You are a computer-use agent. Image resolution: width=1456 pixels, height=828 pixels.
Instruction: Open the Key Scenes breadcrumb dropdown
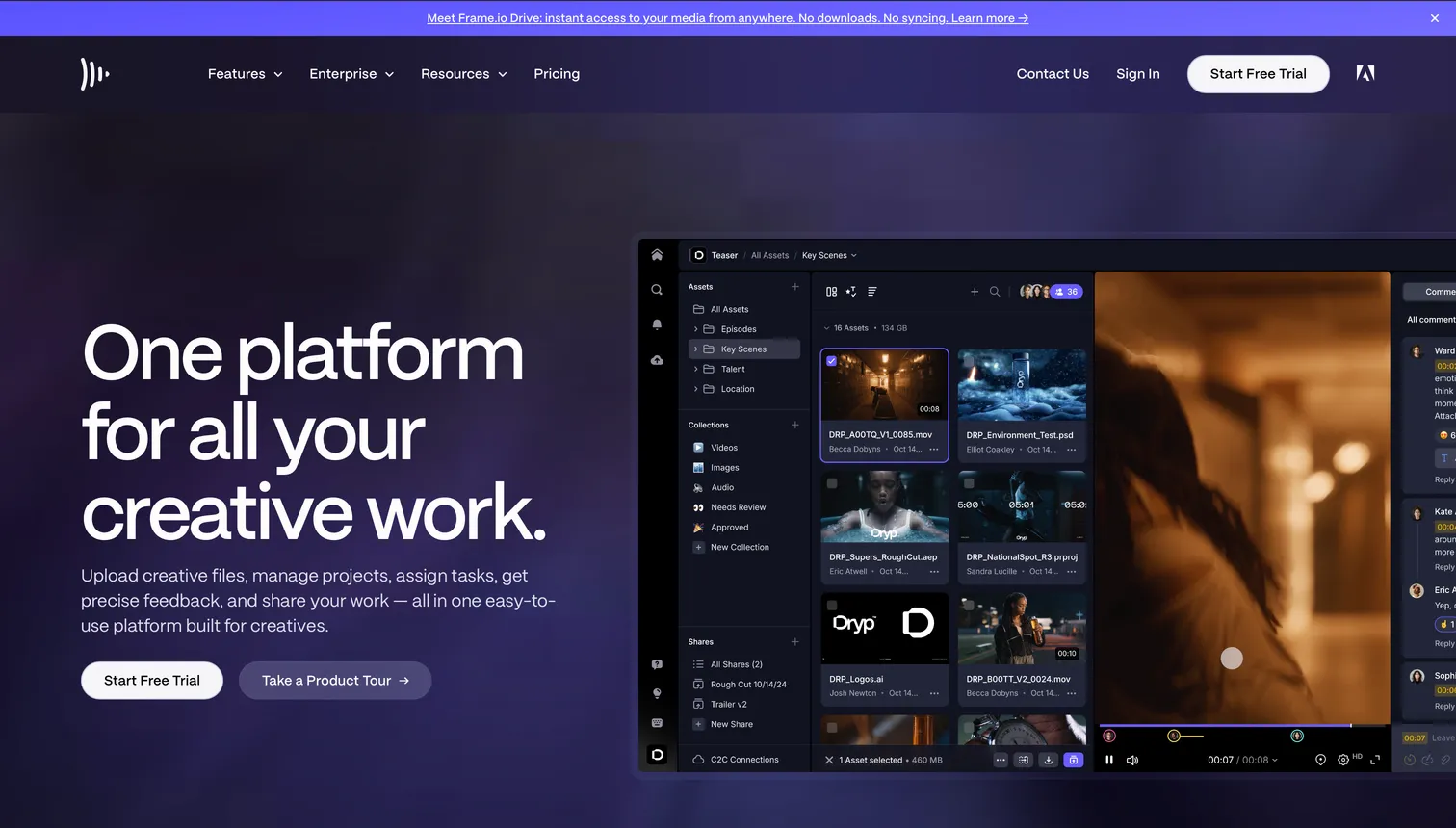coord(853,255)
